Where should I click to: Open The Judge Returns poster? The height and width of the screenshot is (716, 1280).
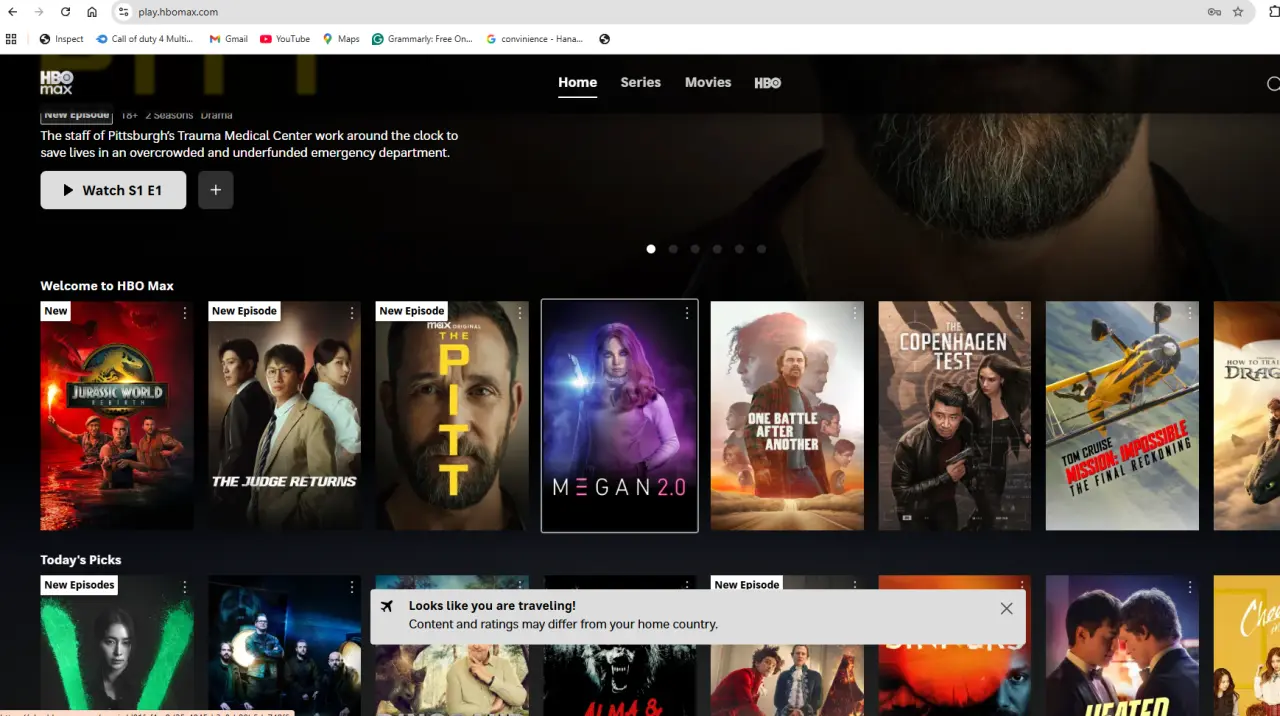(285, 416)
